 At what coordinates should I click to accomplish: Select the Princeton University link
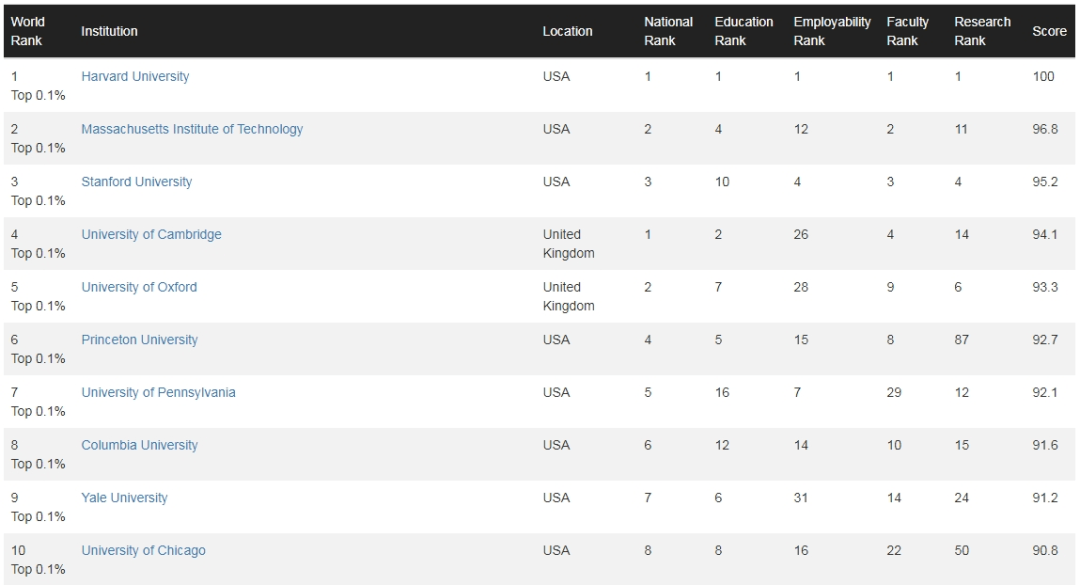(140, 340)
